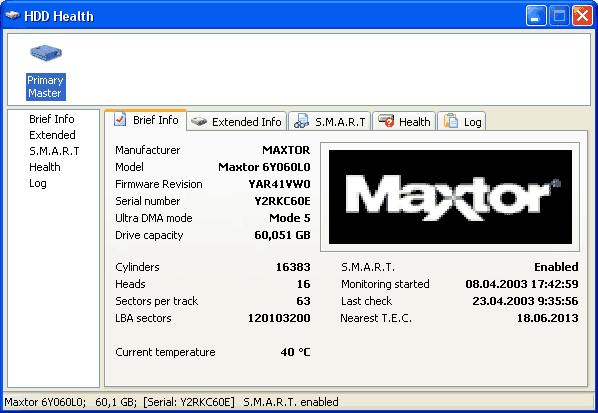Screen dimensions: 598x413
Task: Click the status bar drive summary text
Action: 171,402
